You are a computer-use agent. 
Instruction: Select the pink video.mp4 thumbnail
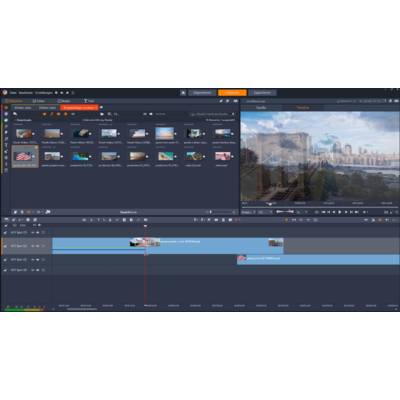(222, 156)
